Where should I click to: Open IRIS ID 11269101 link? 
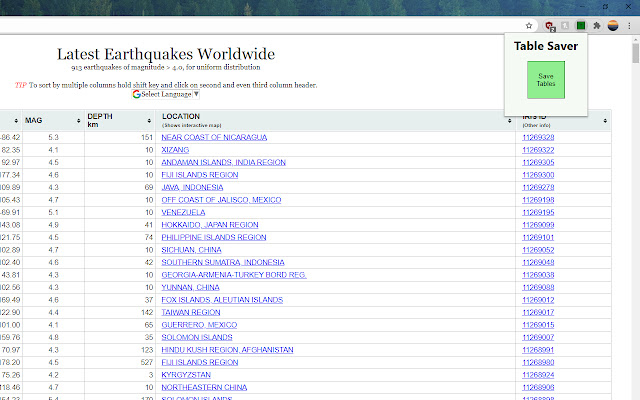(x=538, y=238)
